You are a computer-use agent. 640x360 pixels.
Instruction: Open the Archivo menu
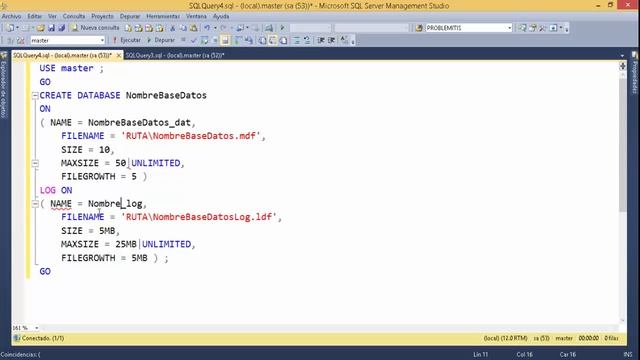[x=11, y=16]
